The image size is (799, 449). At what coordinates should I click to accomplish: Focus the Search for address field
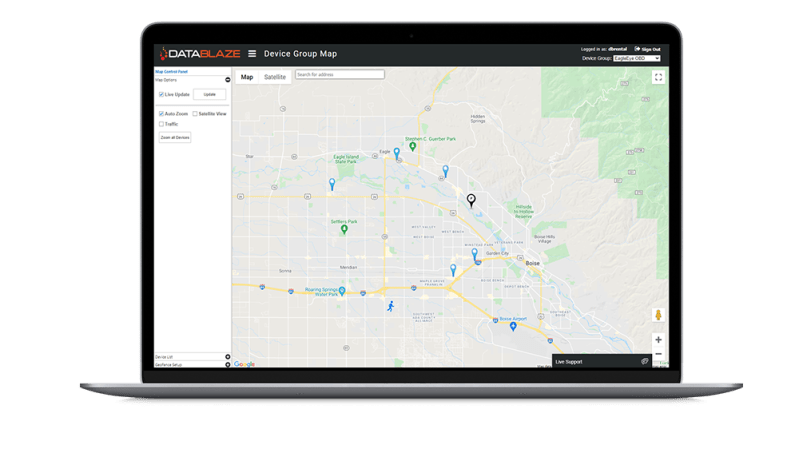click(339, 74)
